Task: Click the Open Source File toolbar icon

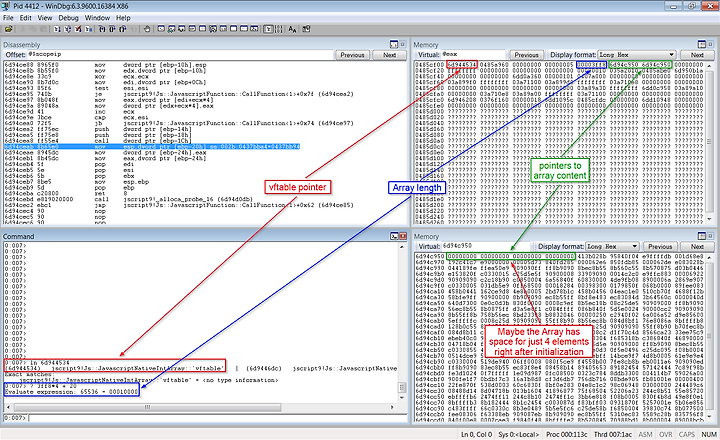Action: 8,29
